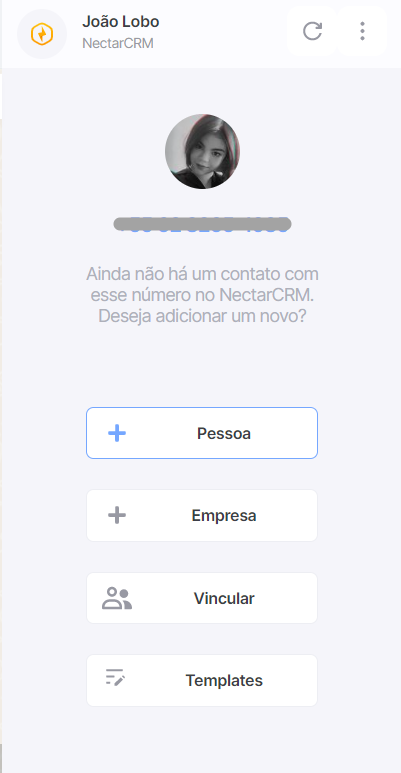The height and width of the screenshot is (773, 401).
Task: Open the Templates option
Action: click(202, 680)
